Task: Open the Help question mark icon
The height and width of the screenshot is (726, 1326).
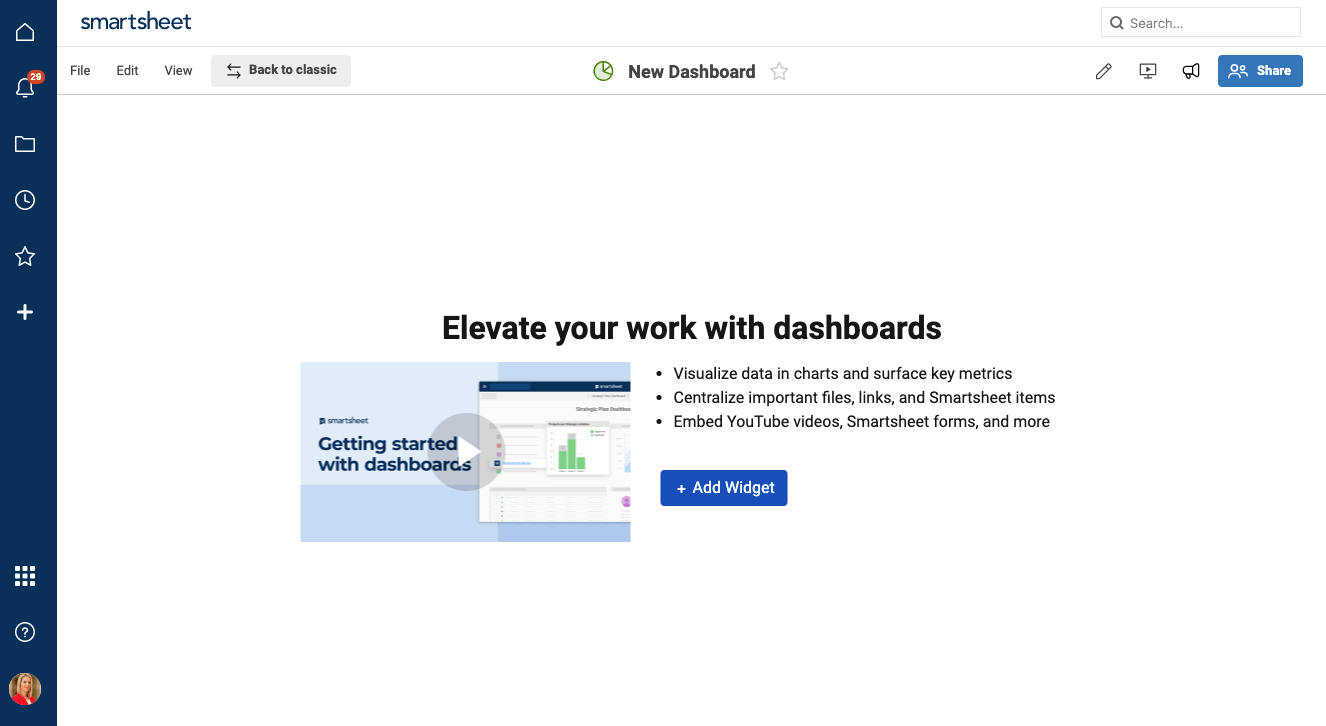Action: pyautogui.click(x=25, y=632)
